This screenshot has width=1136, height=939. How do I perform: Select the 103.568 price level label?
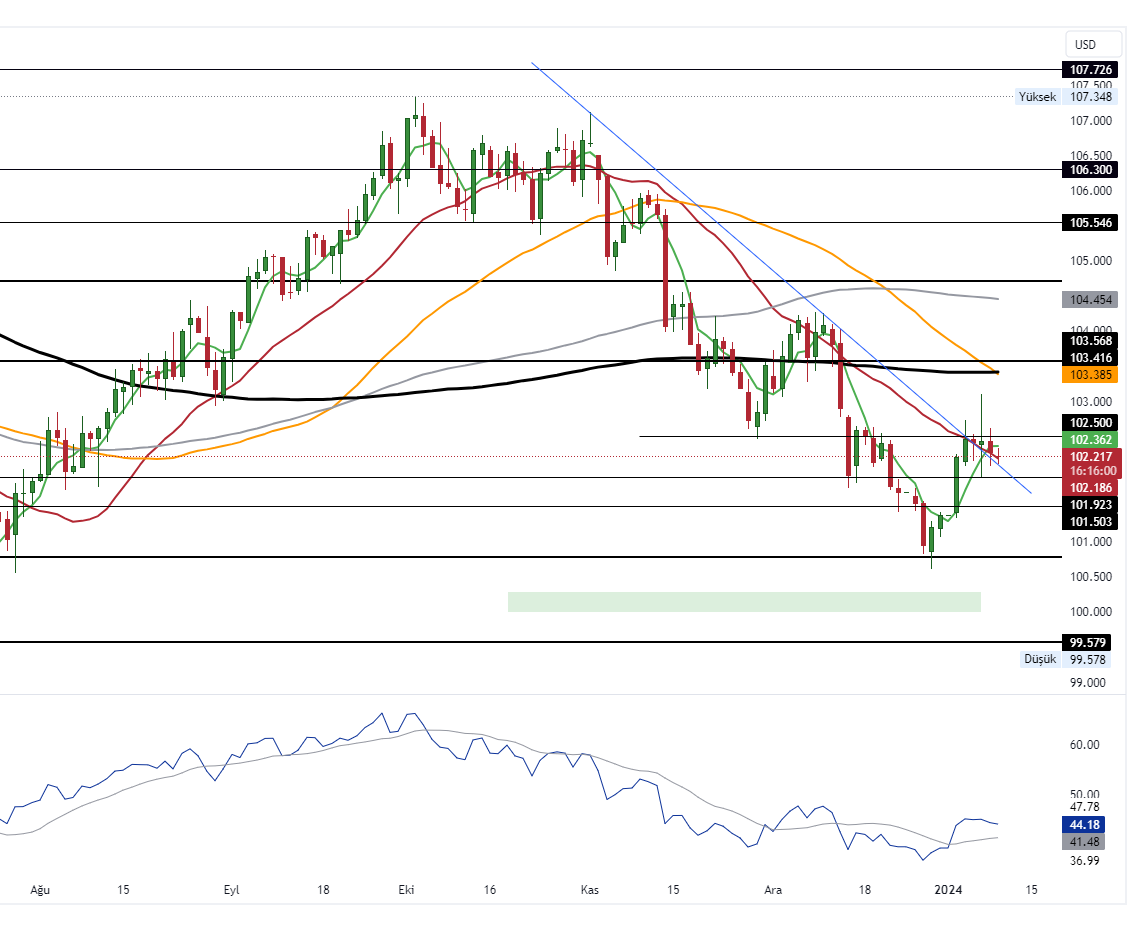(x=1089, y=340)
